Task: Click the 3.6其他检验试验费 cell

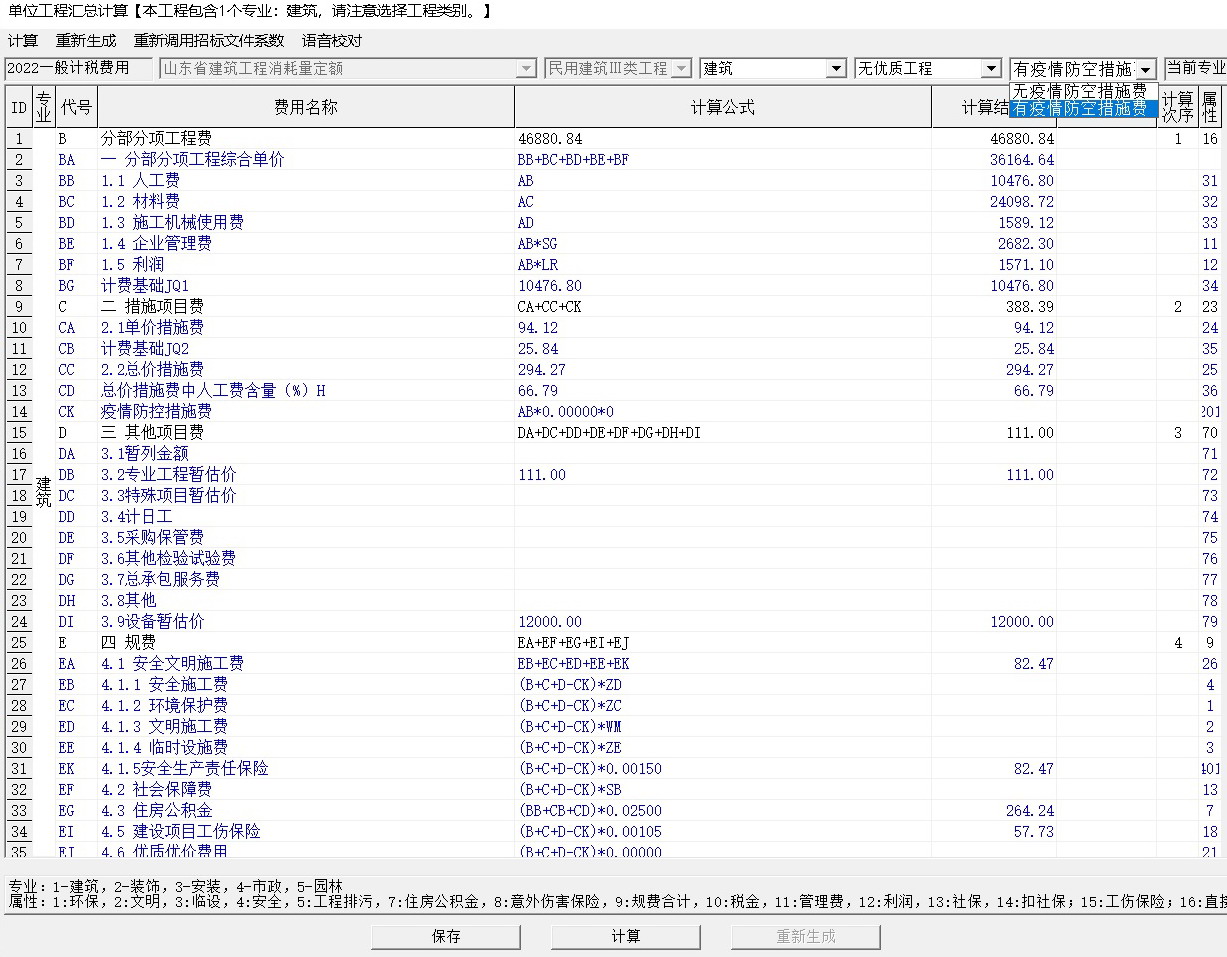Action: click(306, 559)
